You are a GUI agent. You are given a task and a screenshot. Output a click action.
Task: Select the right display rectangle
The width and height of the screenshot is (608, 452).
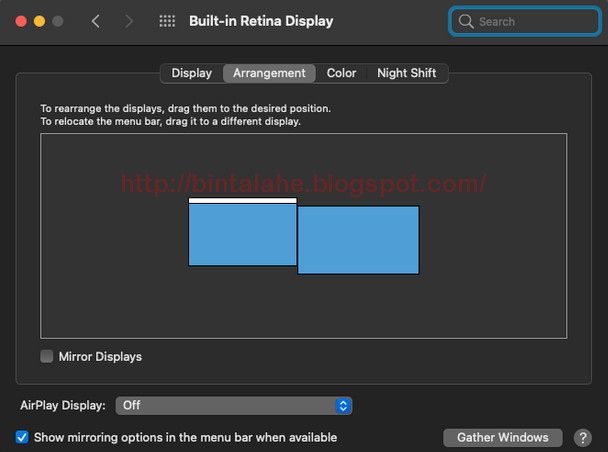click(x=358, y=240)
